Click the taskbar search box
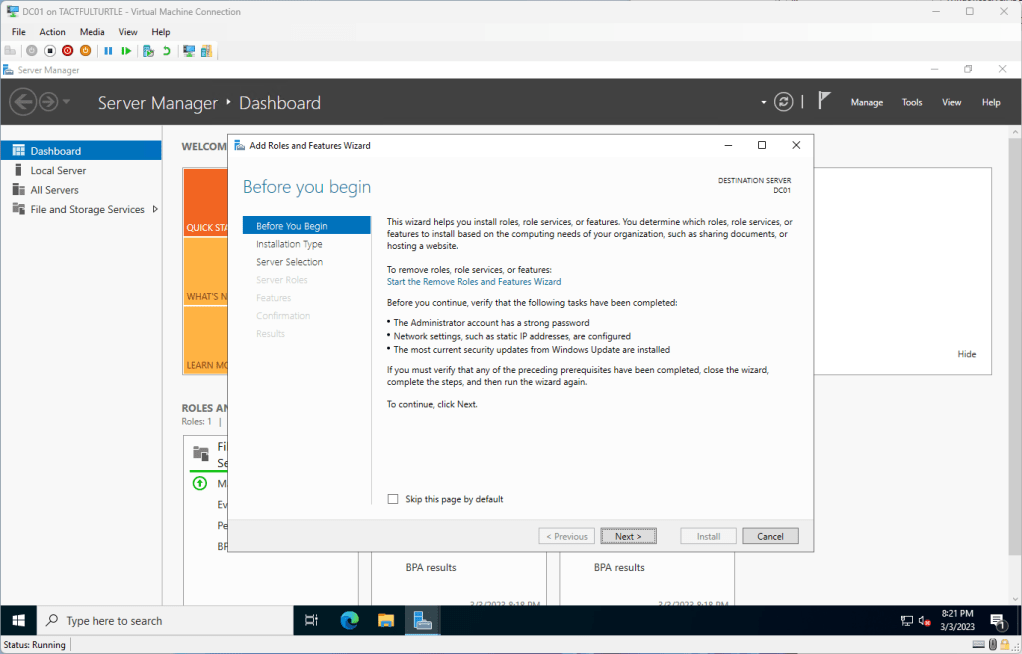The image size is (1022, 654). click(x=165, y=620)
